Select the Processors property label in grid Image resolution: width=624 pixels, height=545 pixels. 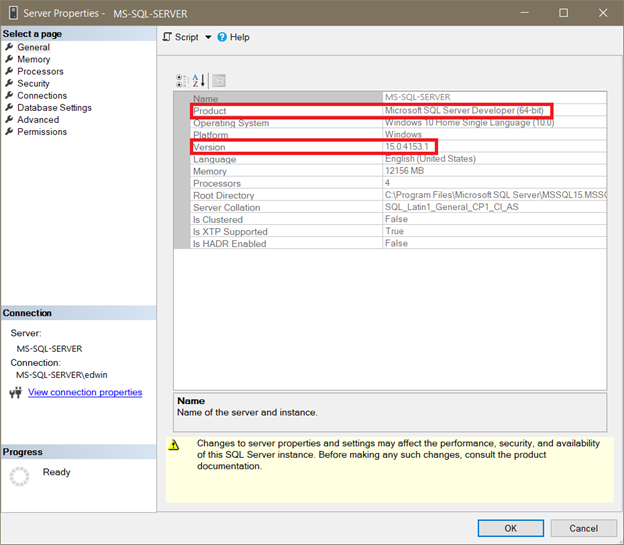tap(217, 184)
